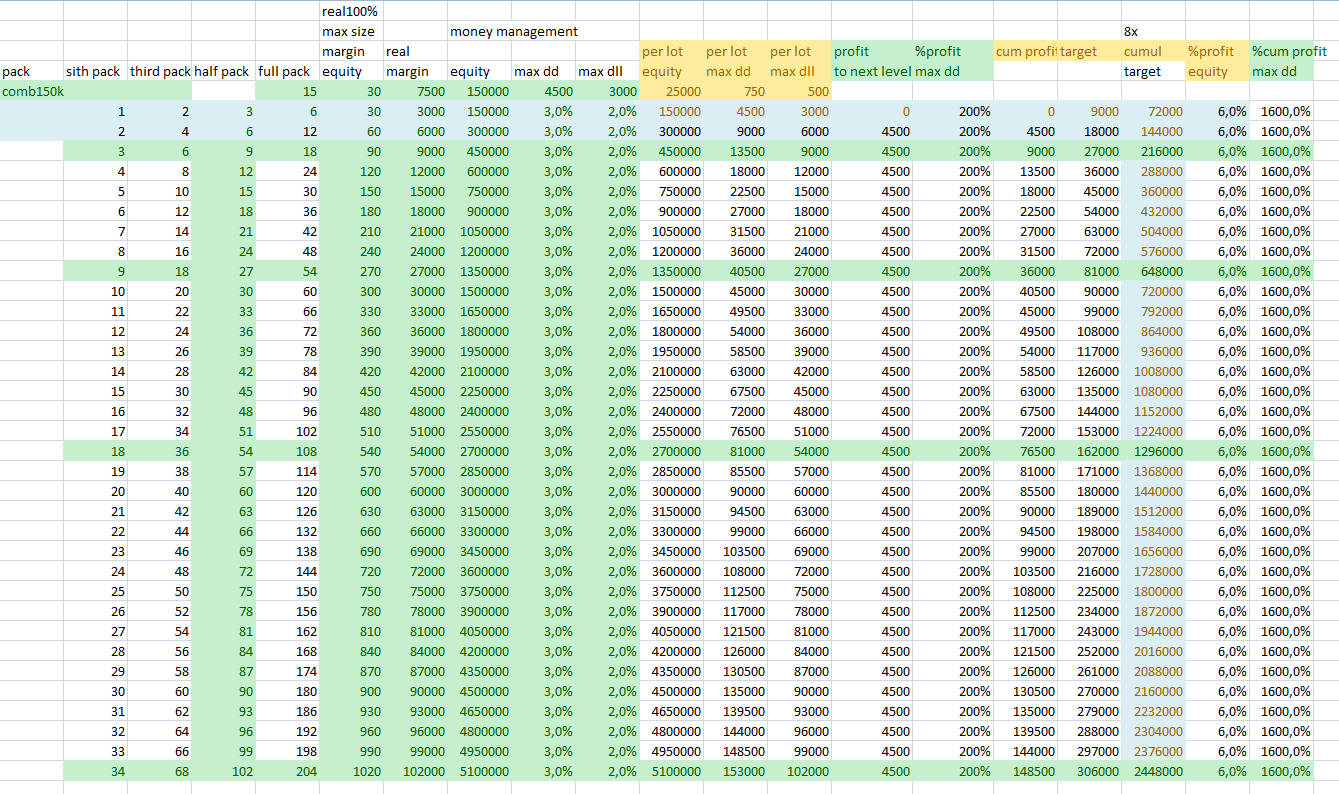Select the 'third pack' column header
The height and width of the screenshot is (794, 1339).
click(x=160, y=71)
